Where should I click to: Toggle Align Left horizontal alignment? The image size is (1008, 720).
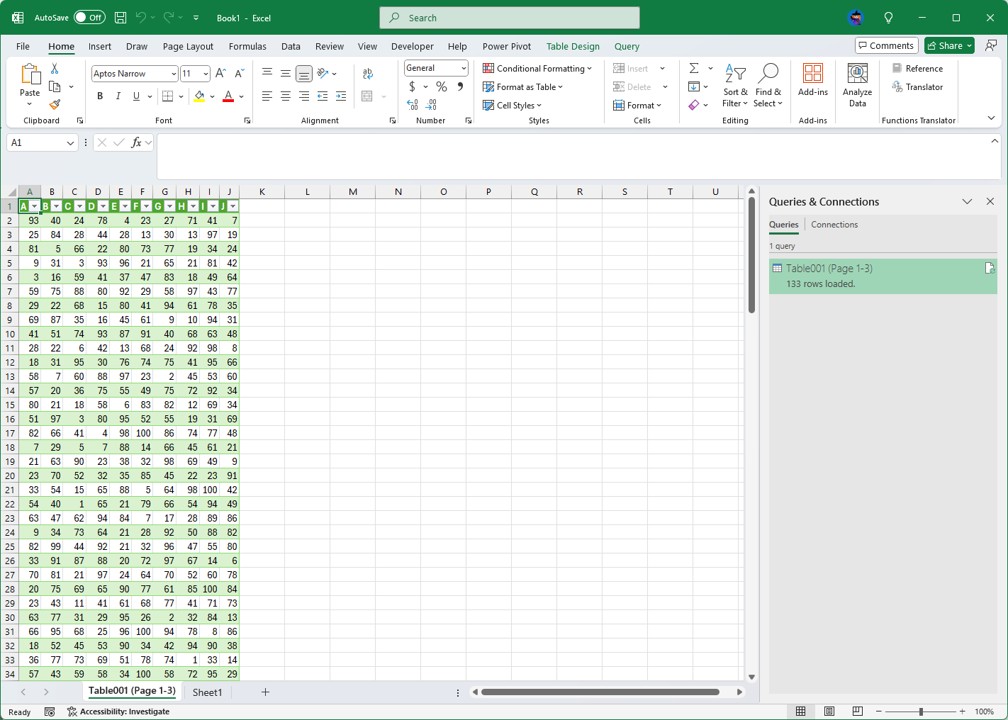[x=267, y=96]
